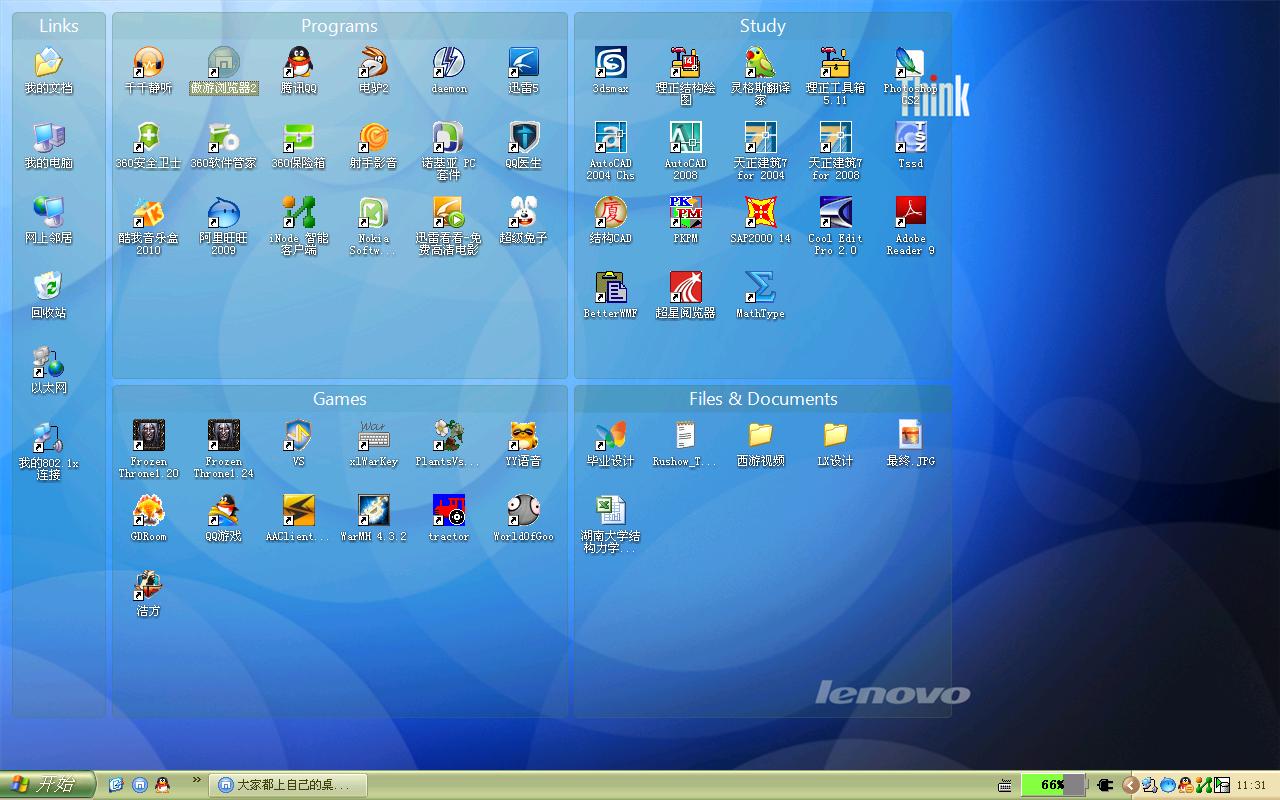Launch the WorldOfGoo game shortcut
The height and width of the screenshot is (800, 1280).
point(523,518)
